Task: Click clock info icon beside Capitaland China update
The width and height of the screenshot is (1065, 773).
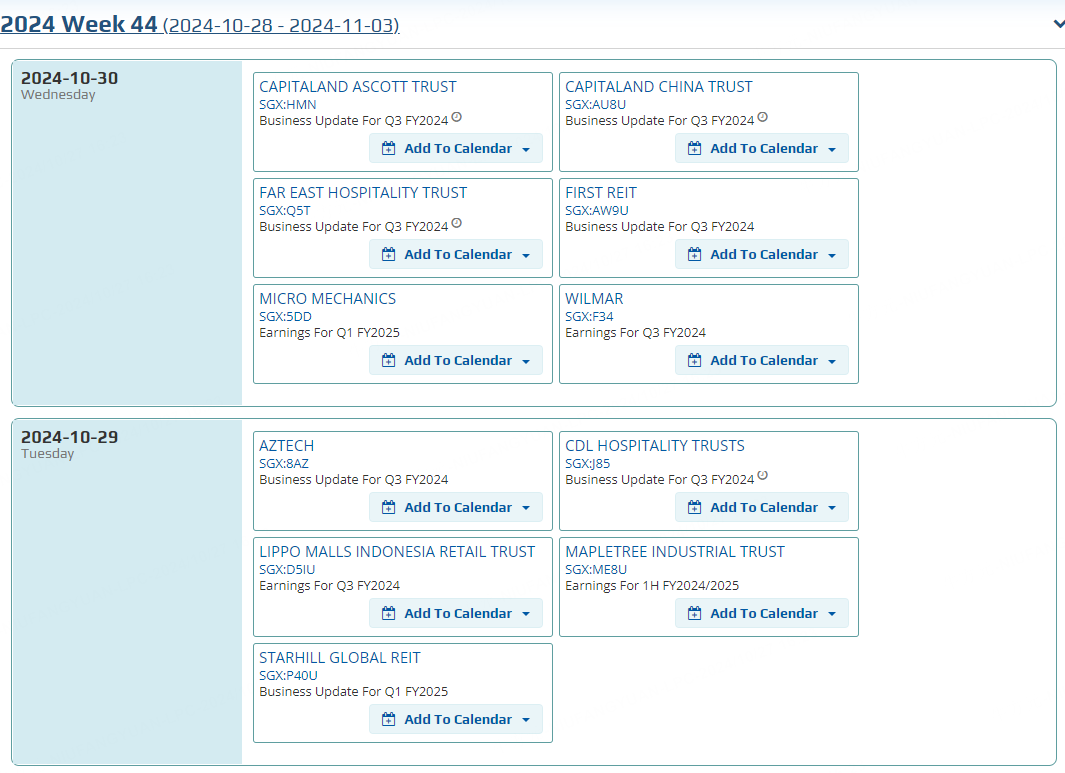Action: (x=763, y=117)
